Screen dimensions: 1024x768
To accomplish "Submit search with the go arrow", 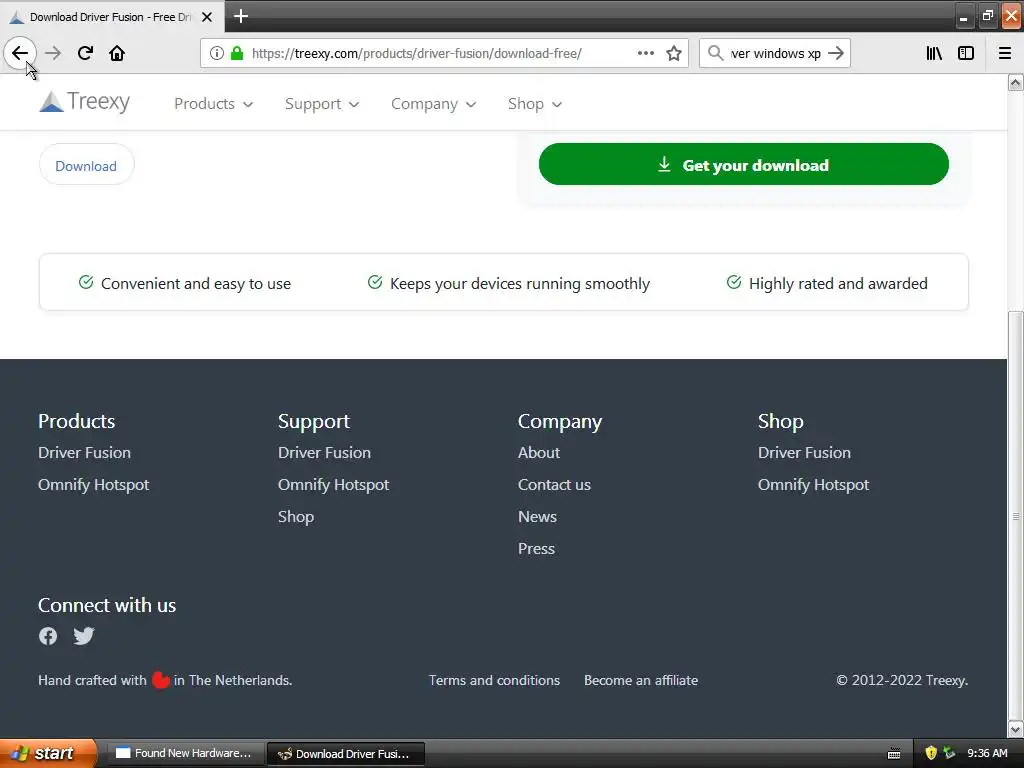I will tap(836, 53).
